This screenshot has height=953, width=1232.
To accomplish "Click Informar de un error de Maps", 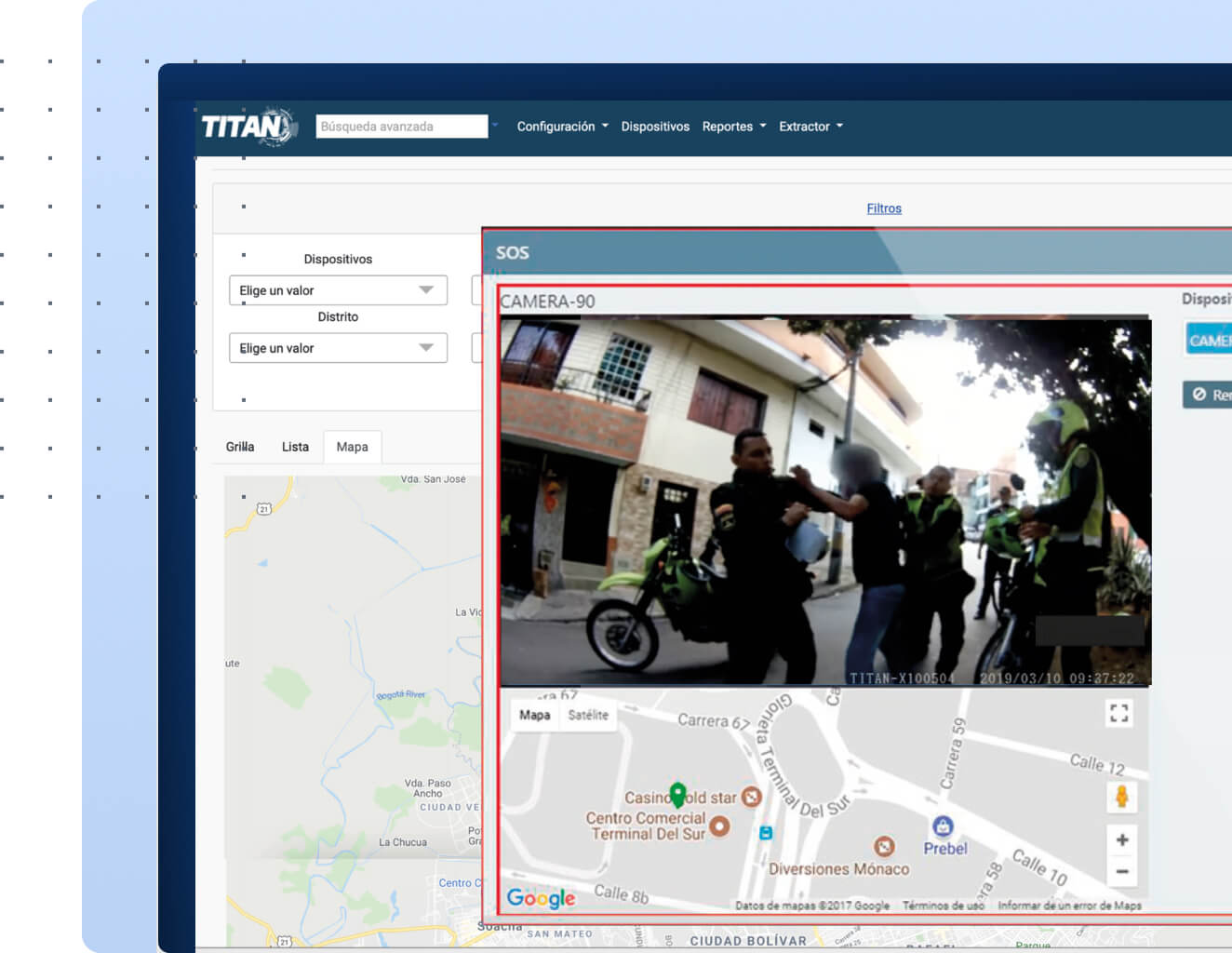I will pyautogui.click(x=1069, y=906).
